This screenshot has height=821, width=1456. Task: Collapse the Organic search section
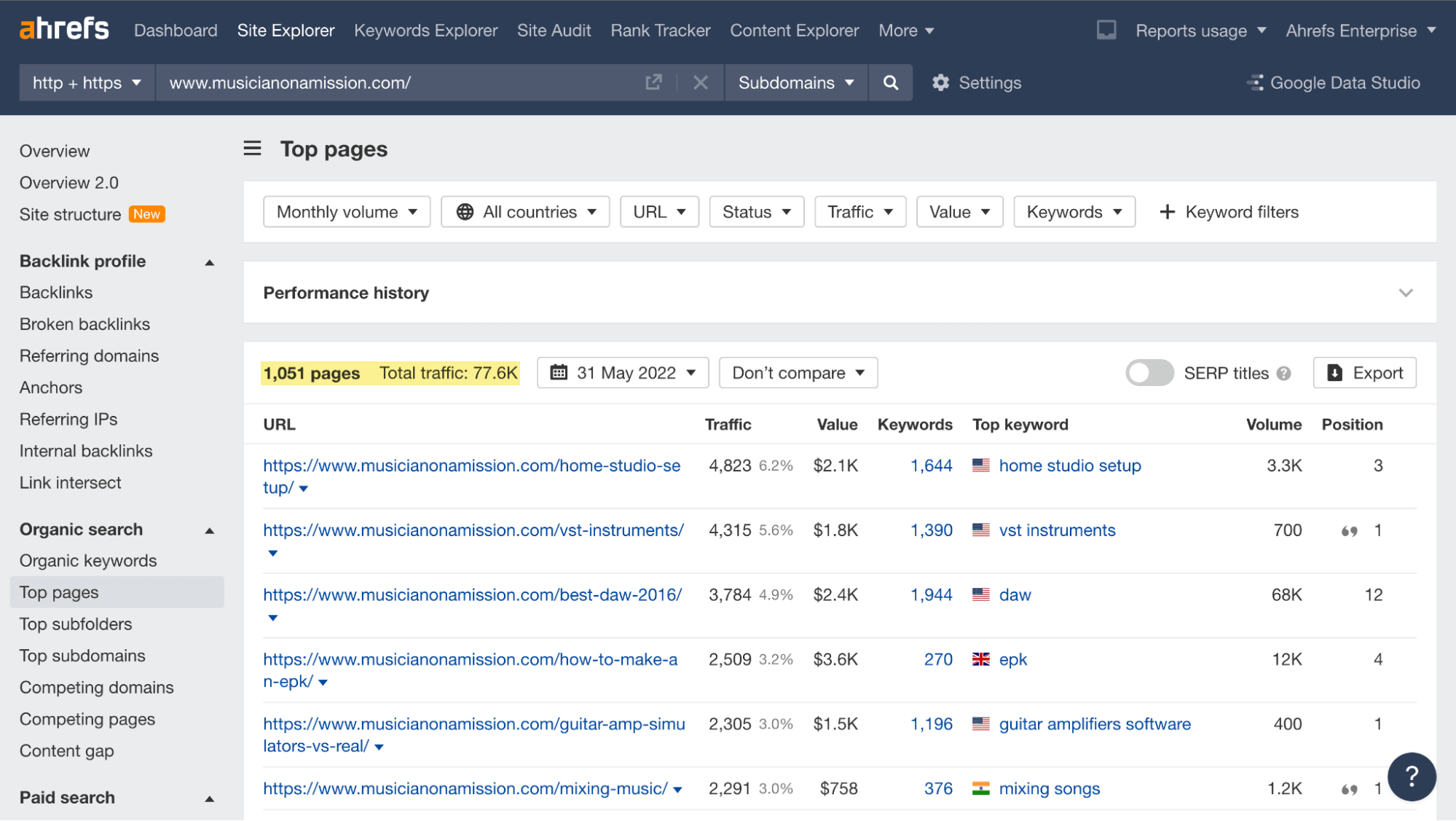(210, 530)
